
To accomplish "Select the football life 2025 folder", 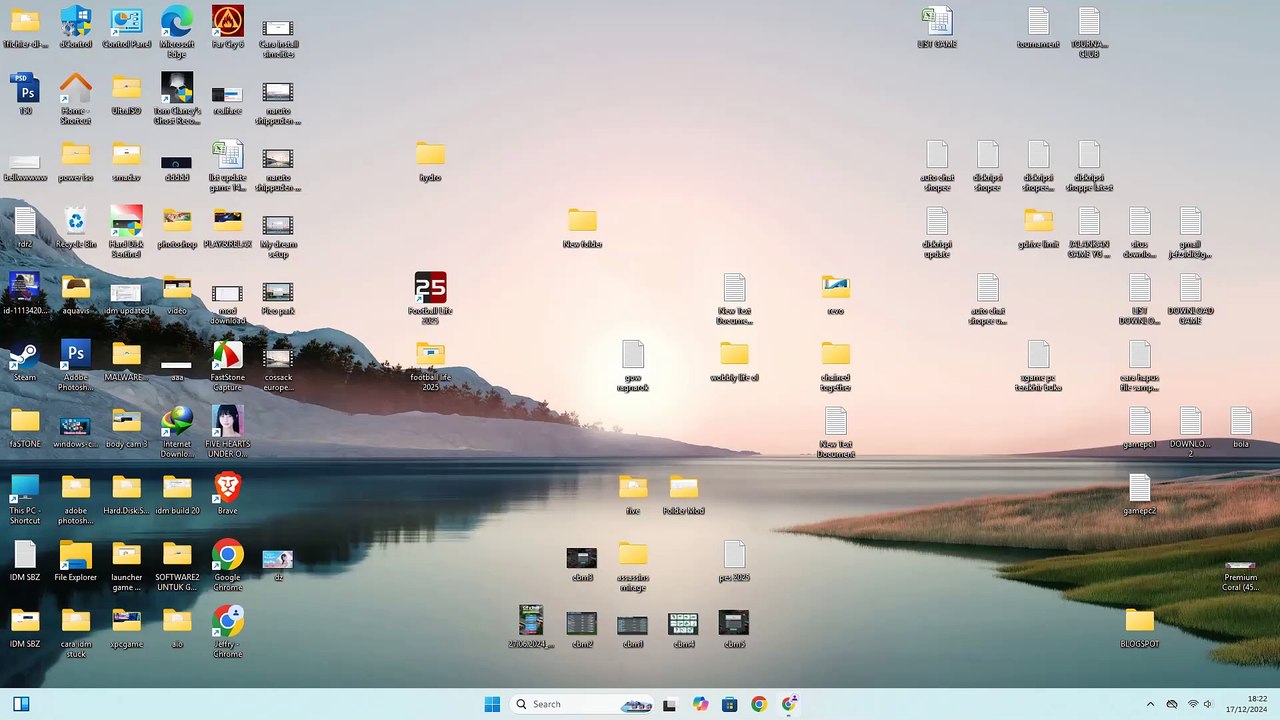I will coord(431,366).
